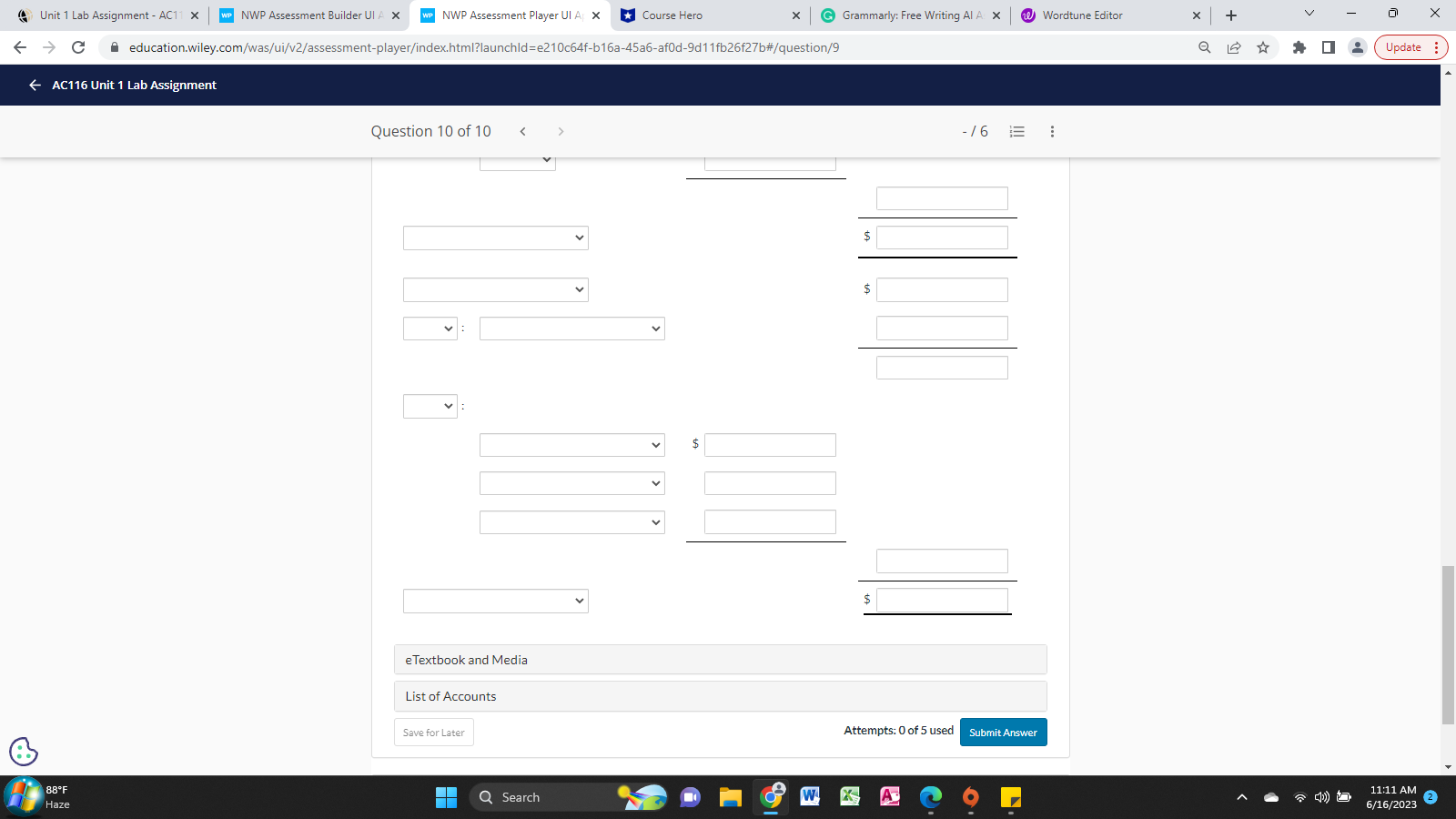
Task: Open the Chrome profile avatar icon
Action: [1358, 47]
